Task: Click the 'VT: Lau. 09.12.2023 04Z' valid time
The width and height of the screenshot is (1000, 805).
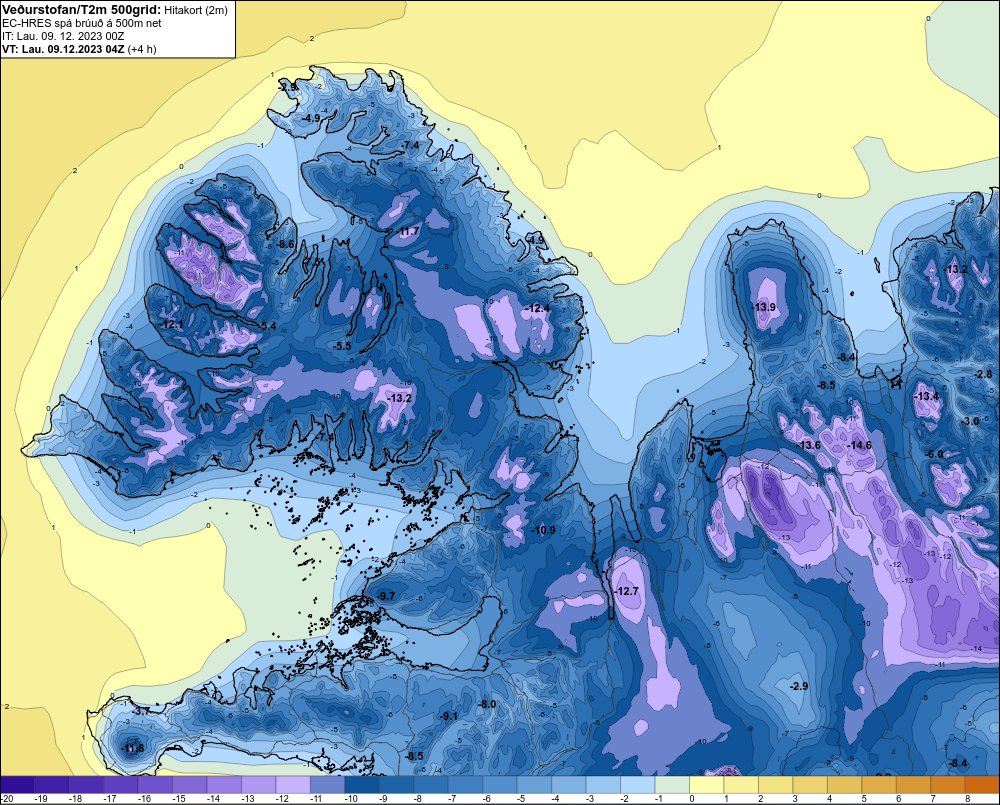Action: 63,49
